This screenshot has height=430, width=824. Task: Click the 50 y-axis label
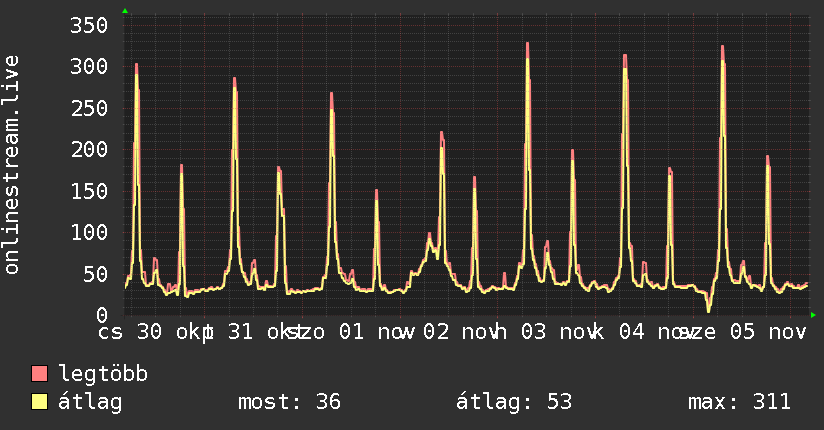95,274
